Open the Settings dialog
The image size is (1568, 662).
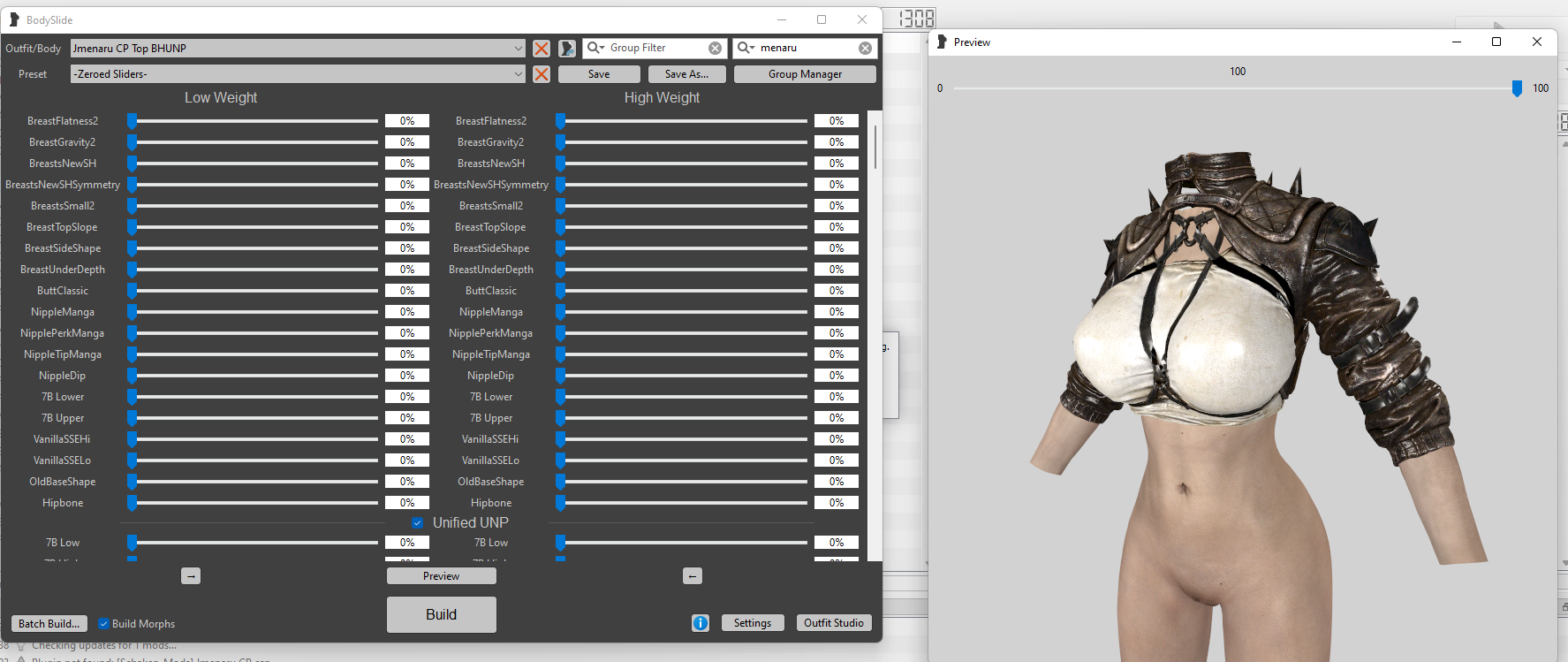pyautogui.click(x=752, y=623)
